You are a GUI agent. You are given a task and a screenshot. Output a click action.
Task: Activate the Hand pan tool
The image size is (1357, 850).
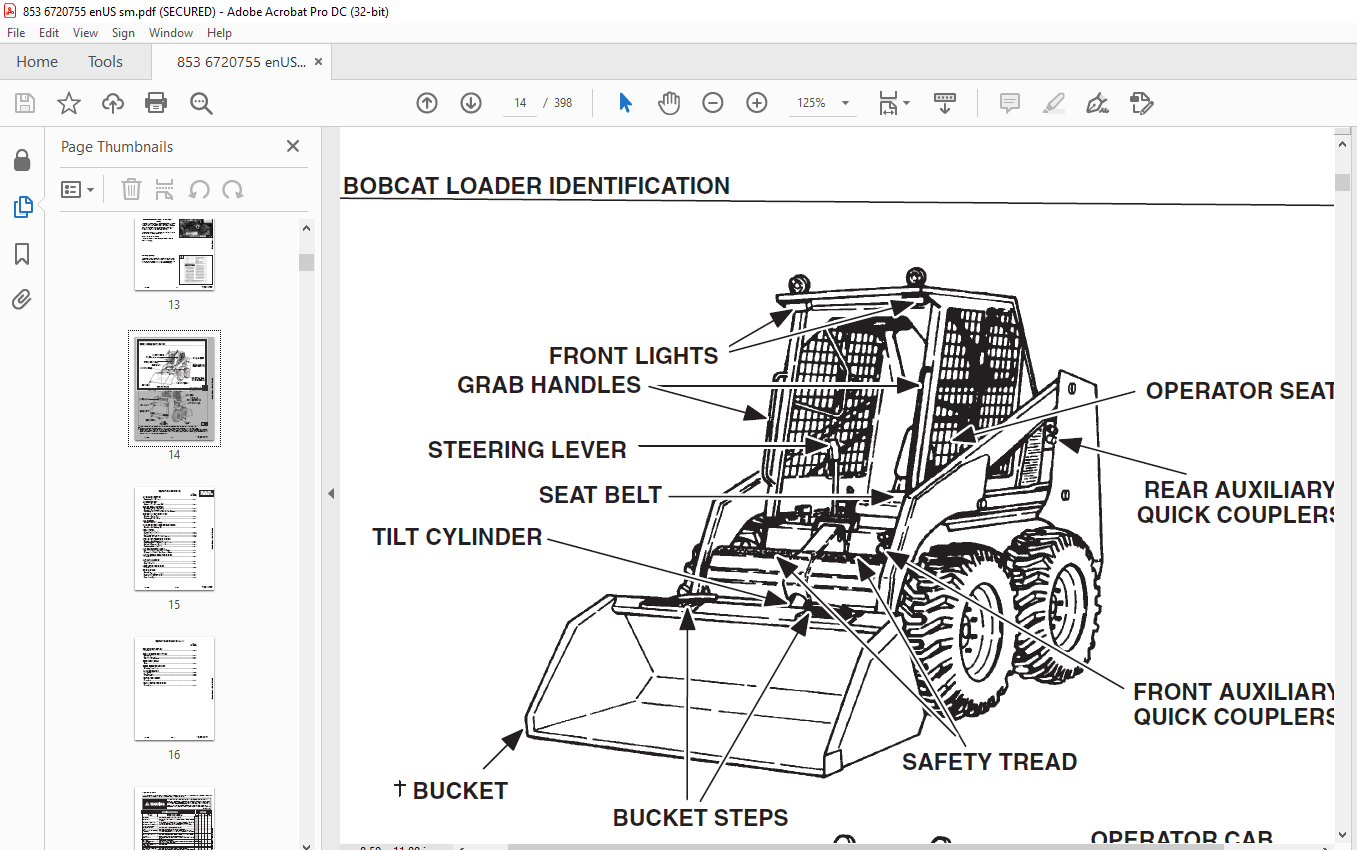click(669, 103)
